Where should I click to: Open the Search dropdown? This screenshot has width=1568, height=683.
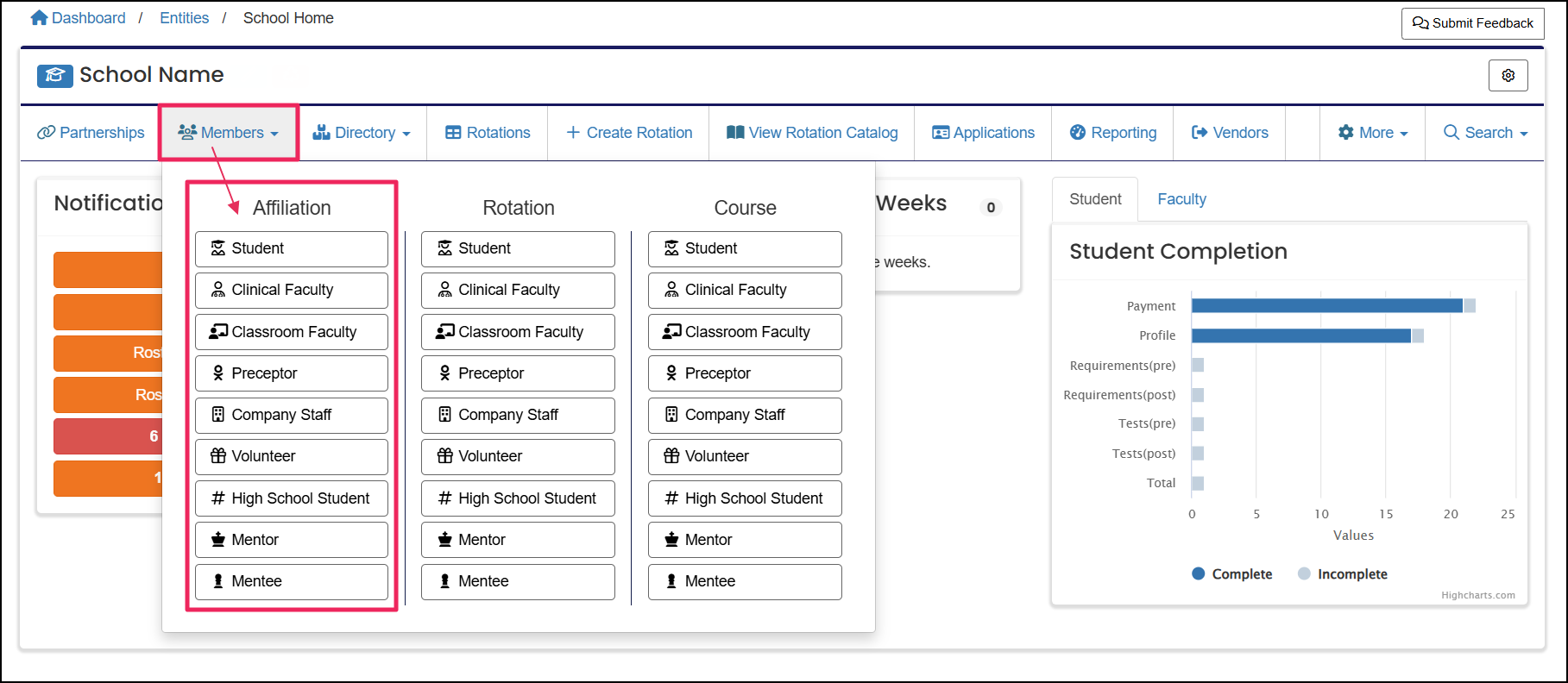[x=1485, y=133]
